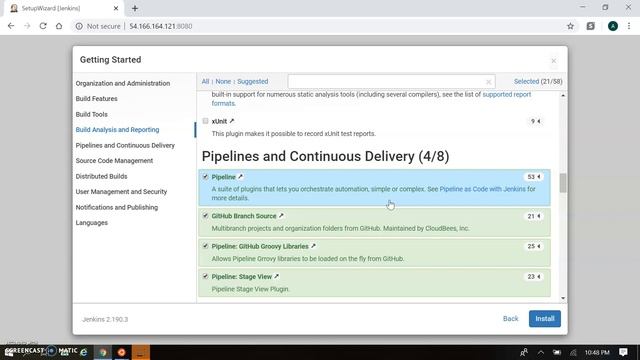Click the Back button
The width and height of the screenshot is (640, 360).
[x=511, y=319]
